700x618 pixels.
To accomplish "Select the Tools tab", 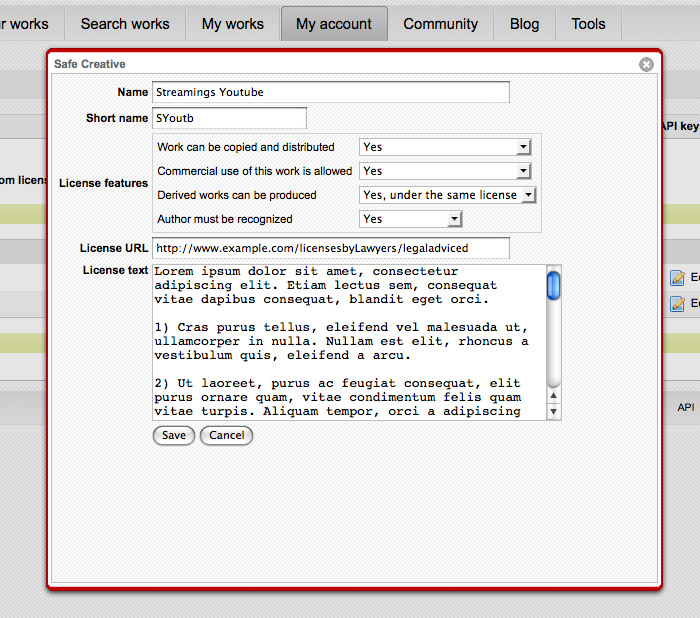I will click(588, 24).
